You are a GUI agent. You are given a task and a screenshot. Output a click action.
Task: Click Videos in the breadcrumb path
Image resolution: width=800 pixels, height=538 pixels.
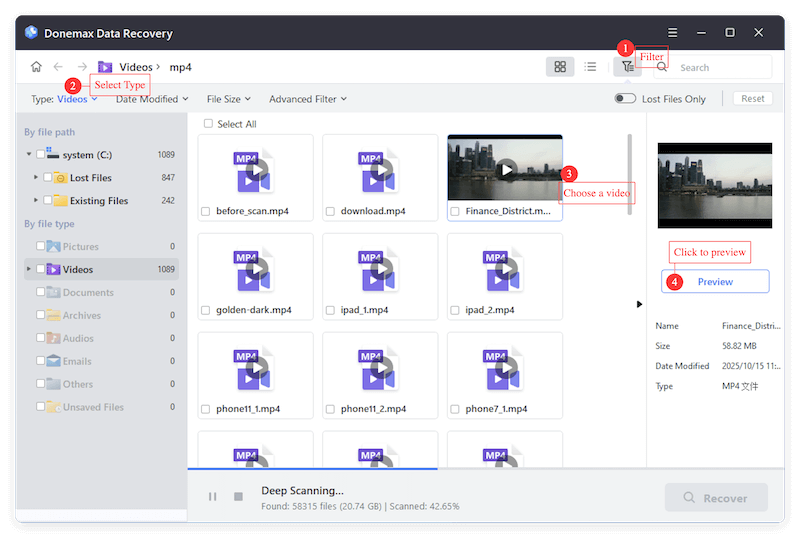(x=136, y=67)
